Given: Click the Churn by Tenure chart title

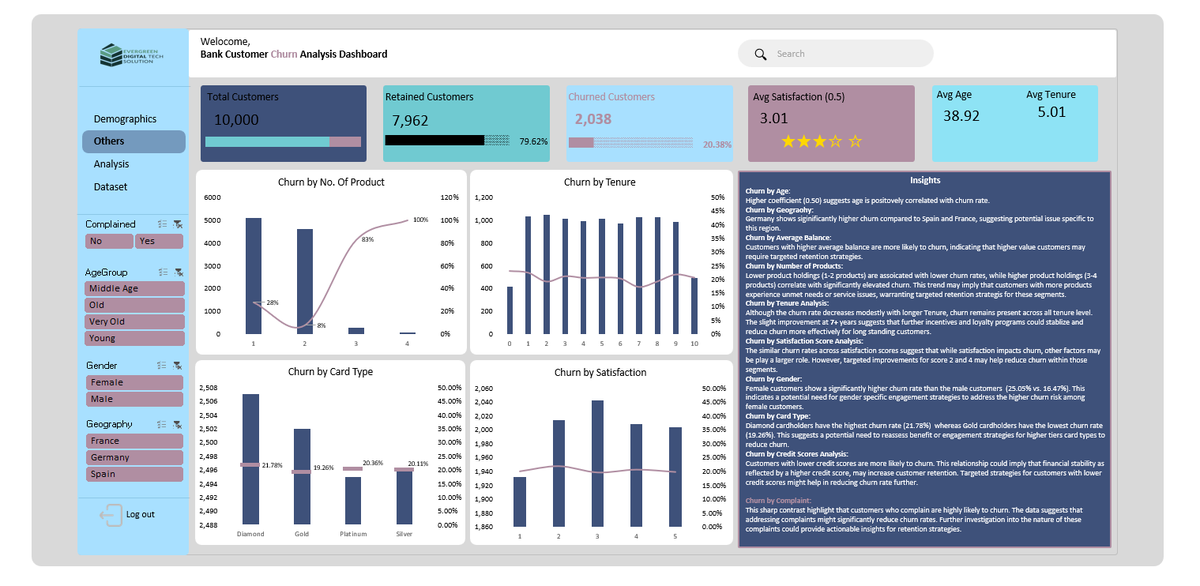Looking at the screenshot, I should click(600, 182).
